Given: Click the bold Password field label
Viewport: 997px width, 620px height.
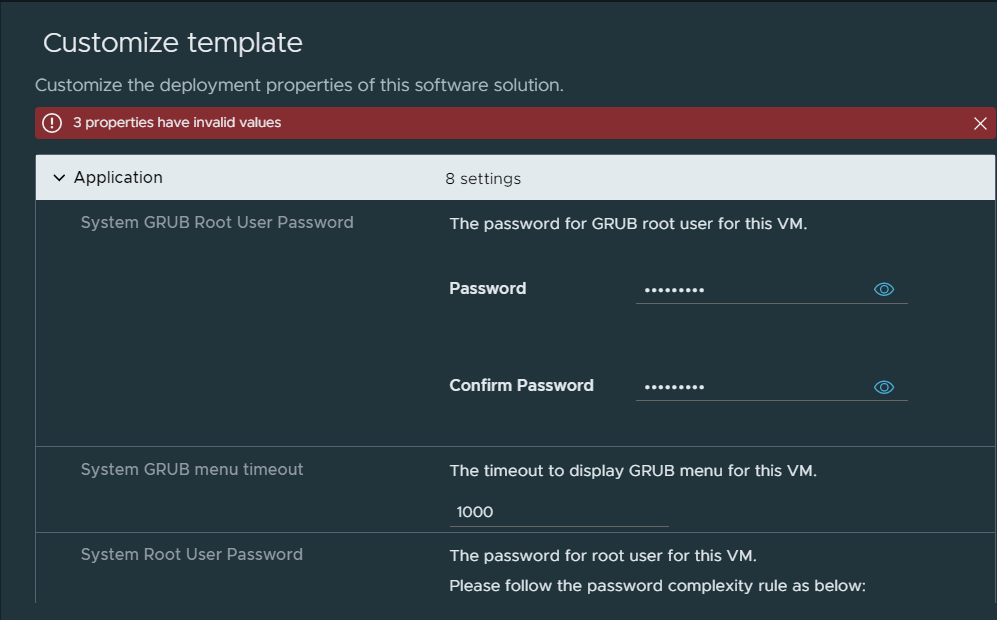Looking at the screenshot, I should coord(488,289).
